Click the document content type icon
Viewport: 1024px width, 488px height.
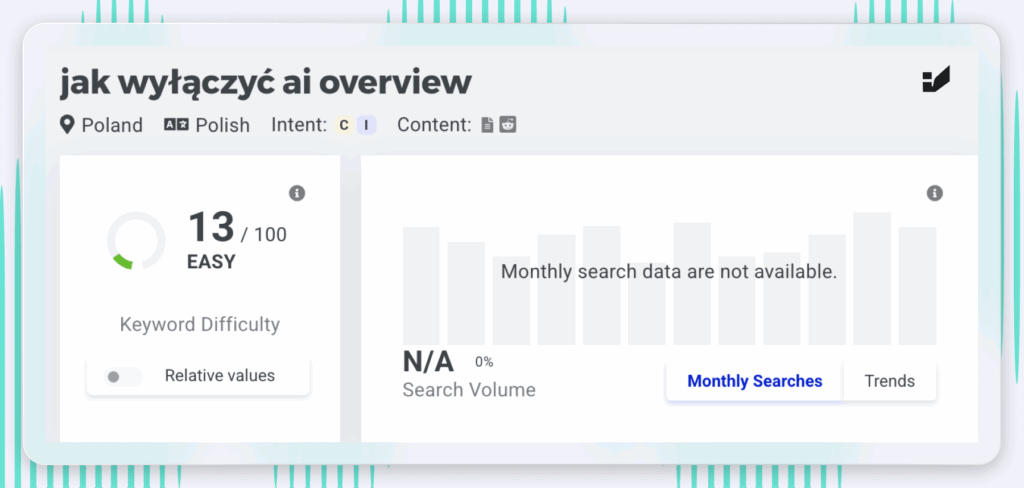pyautogui.click(x=487, y=125)
